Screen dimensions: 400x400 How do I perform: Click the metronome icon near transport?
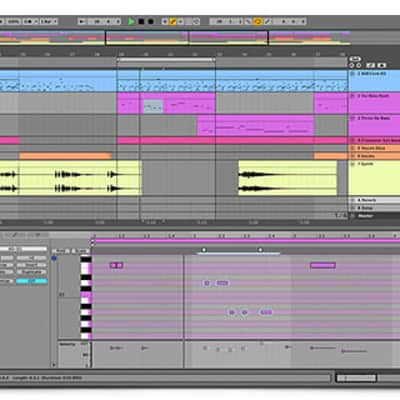[197, 22]
